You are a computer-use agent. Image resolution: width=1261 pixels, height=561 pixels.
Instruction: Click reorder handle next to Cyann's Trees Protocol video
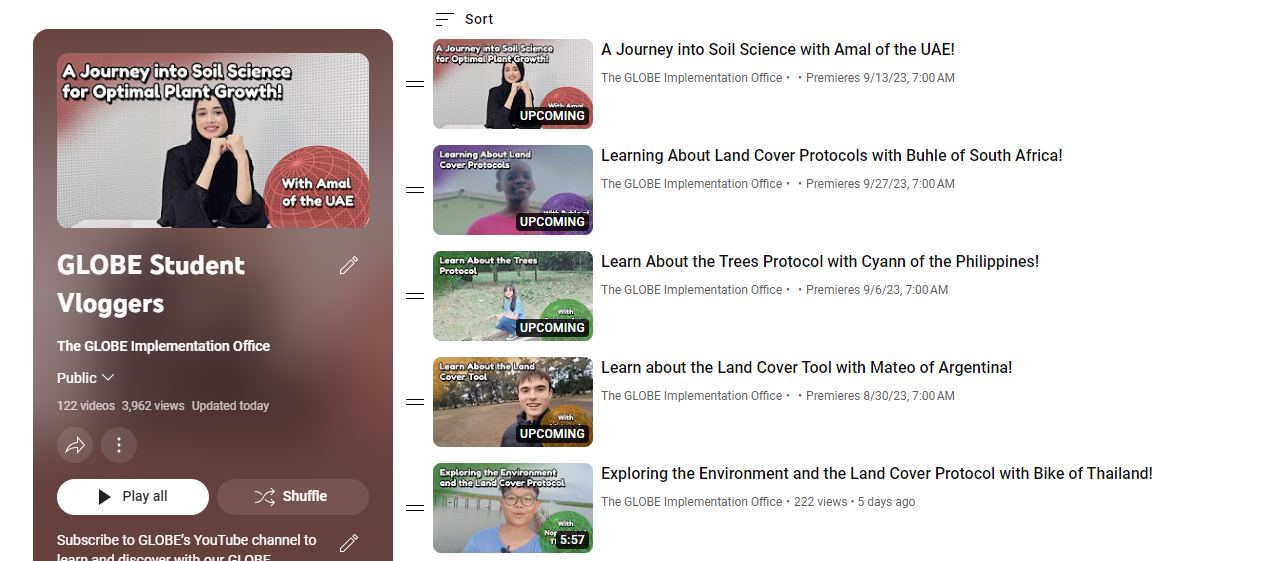[415, 296]
